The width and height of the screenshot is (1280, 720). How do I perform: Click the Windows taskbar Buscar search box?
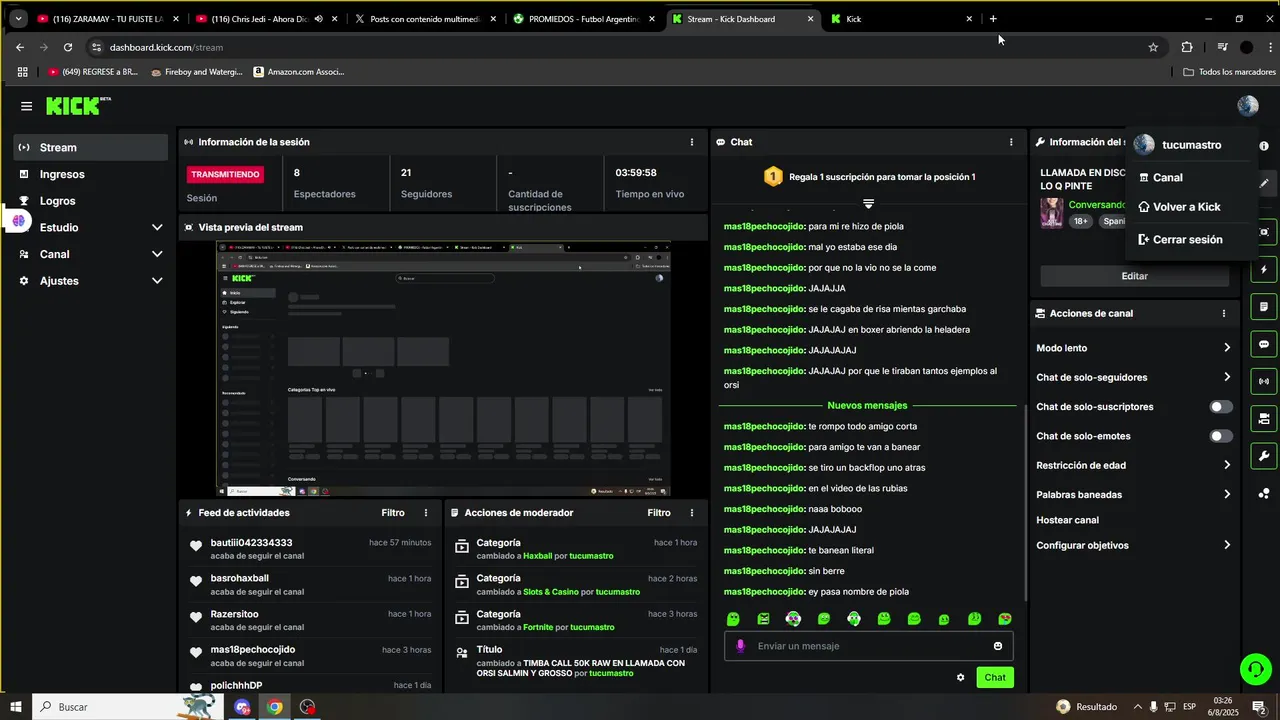(125, 707)
